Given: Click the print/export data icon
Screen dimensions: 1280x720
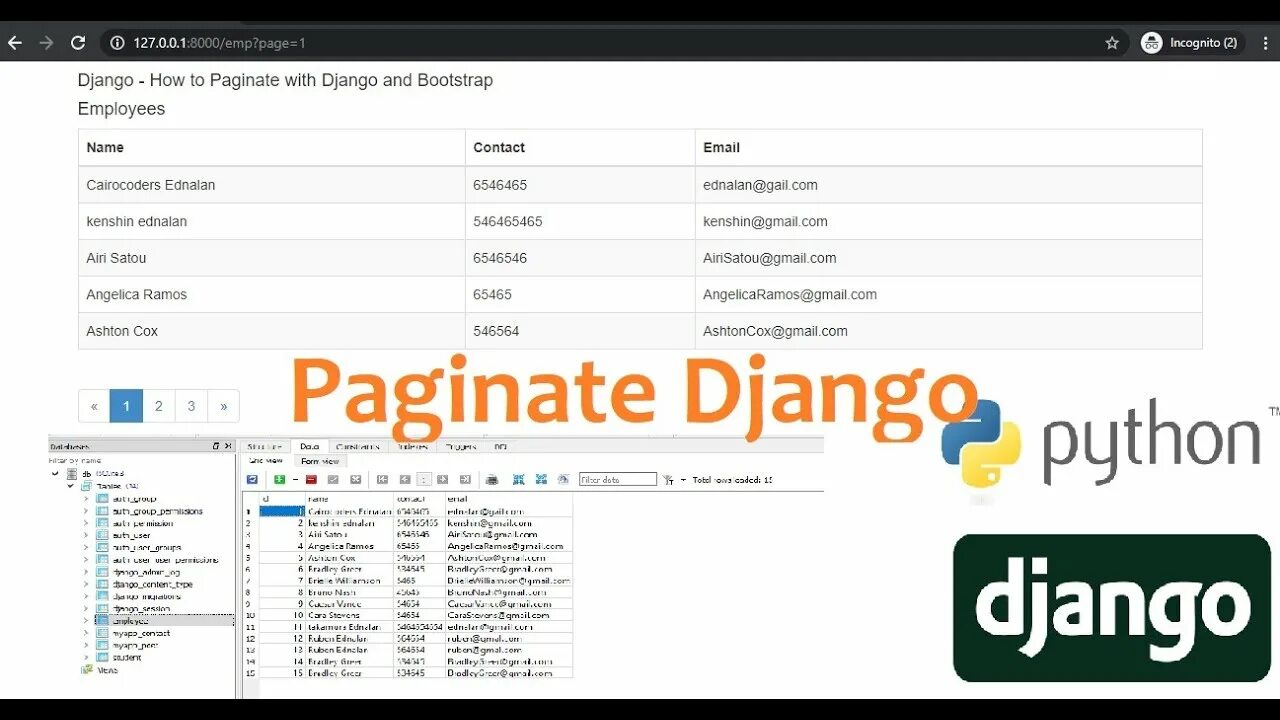Looking at the screenshot, I should coord(492,479).
